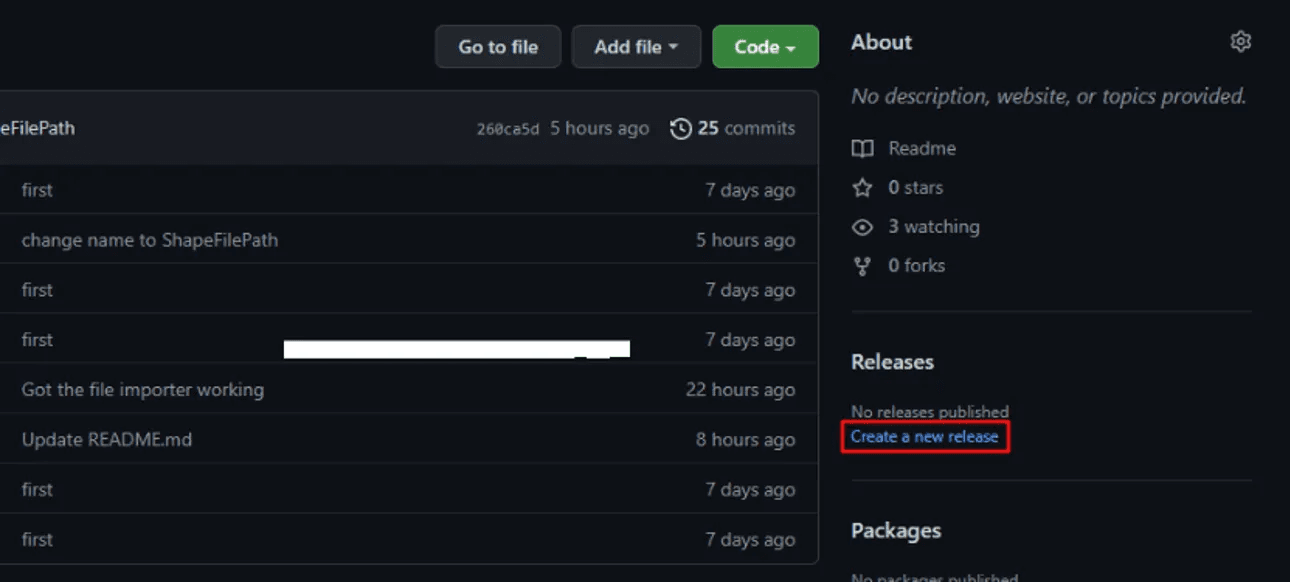Click the eye icon beside 3 watching

coord(862,227)
